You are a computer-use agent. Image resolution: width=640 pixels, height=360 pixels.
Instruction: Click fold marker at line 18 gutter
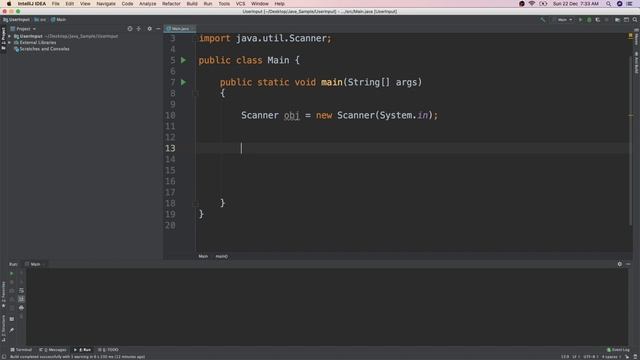pyautogui.click(x=196, y=203)
